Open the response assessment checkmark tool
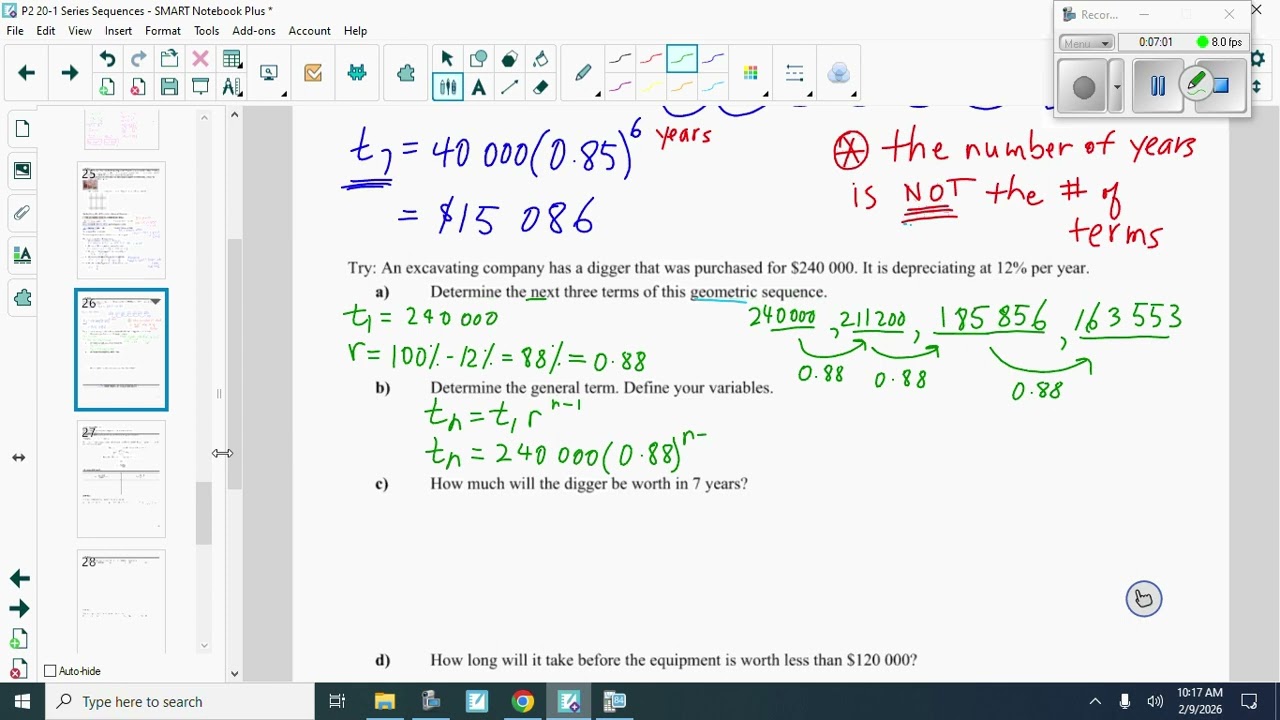 coord(313,73)
